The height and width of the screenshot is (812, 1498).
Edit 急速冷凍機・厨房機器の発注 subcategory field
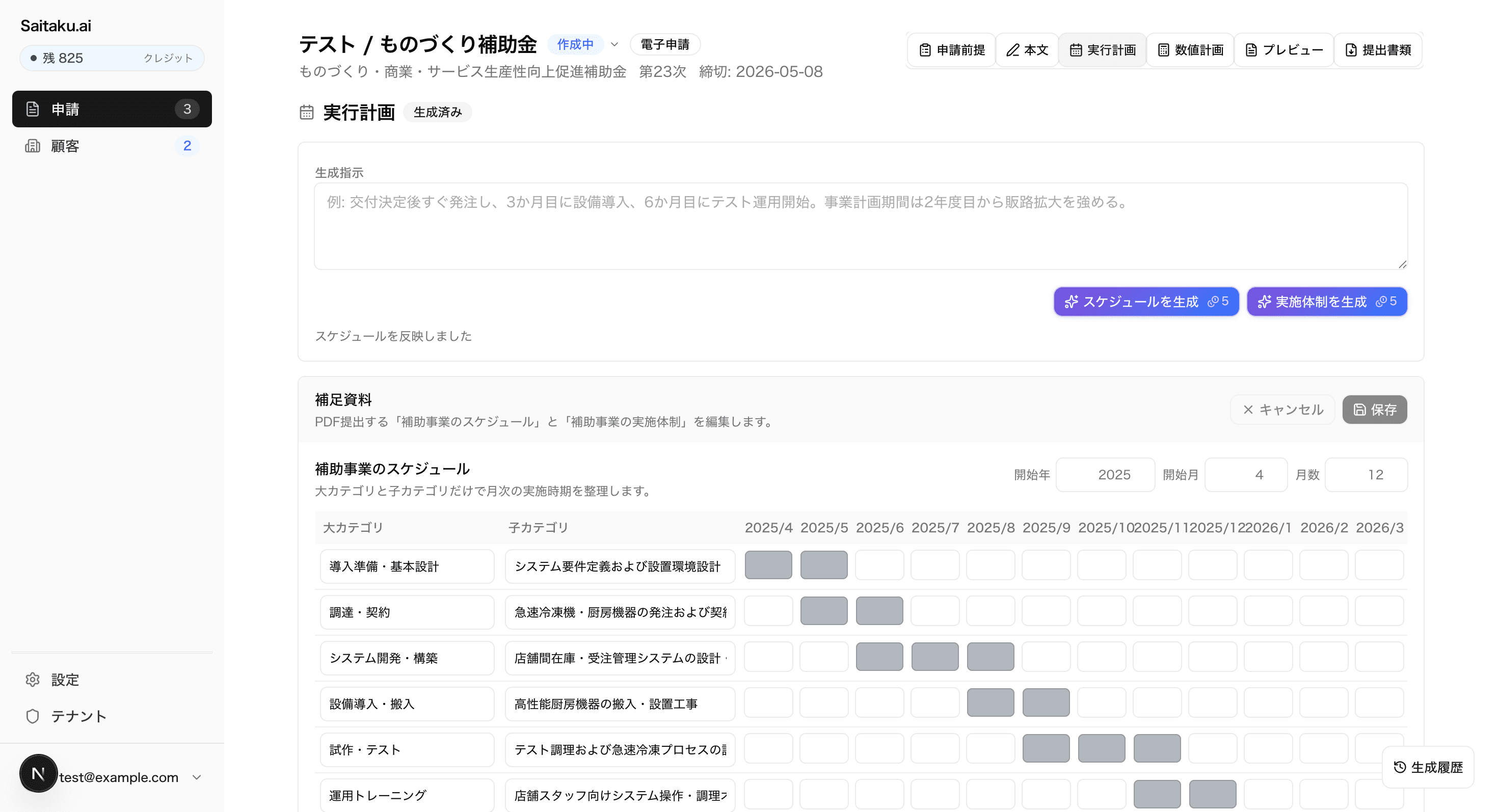pos(620,612)
